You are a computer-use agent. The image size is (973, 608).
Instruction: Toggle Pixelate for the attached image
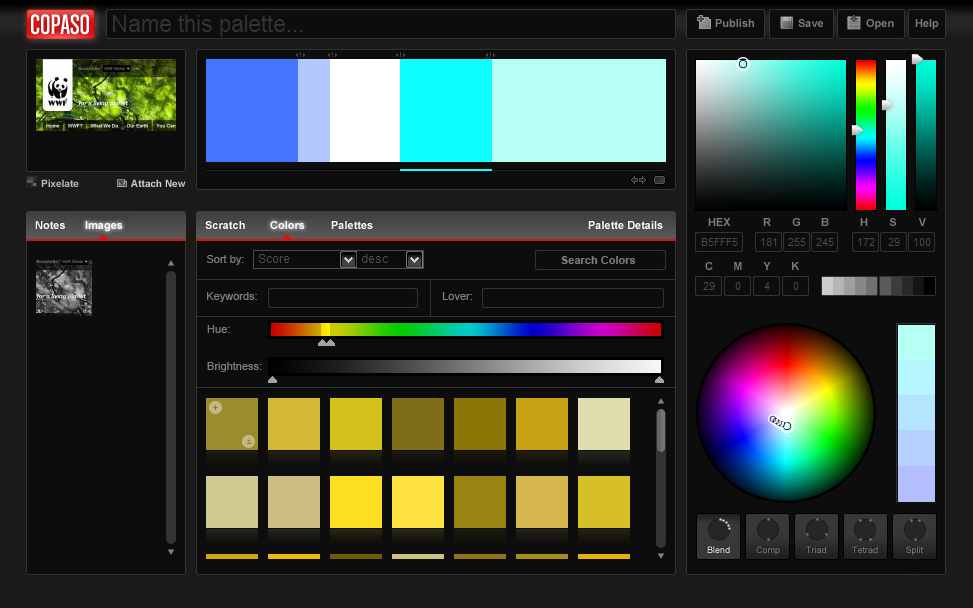53,183
